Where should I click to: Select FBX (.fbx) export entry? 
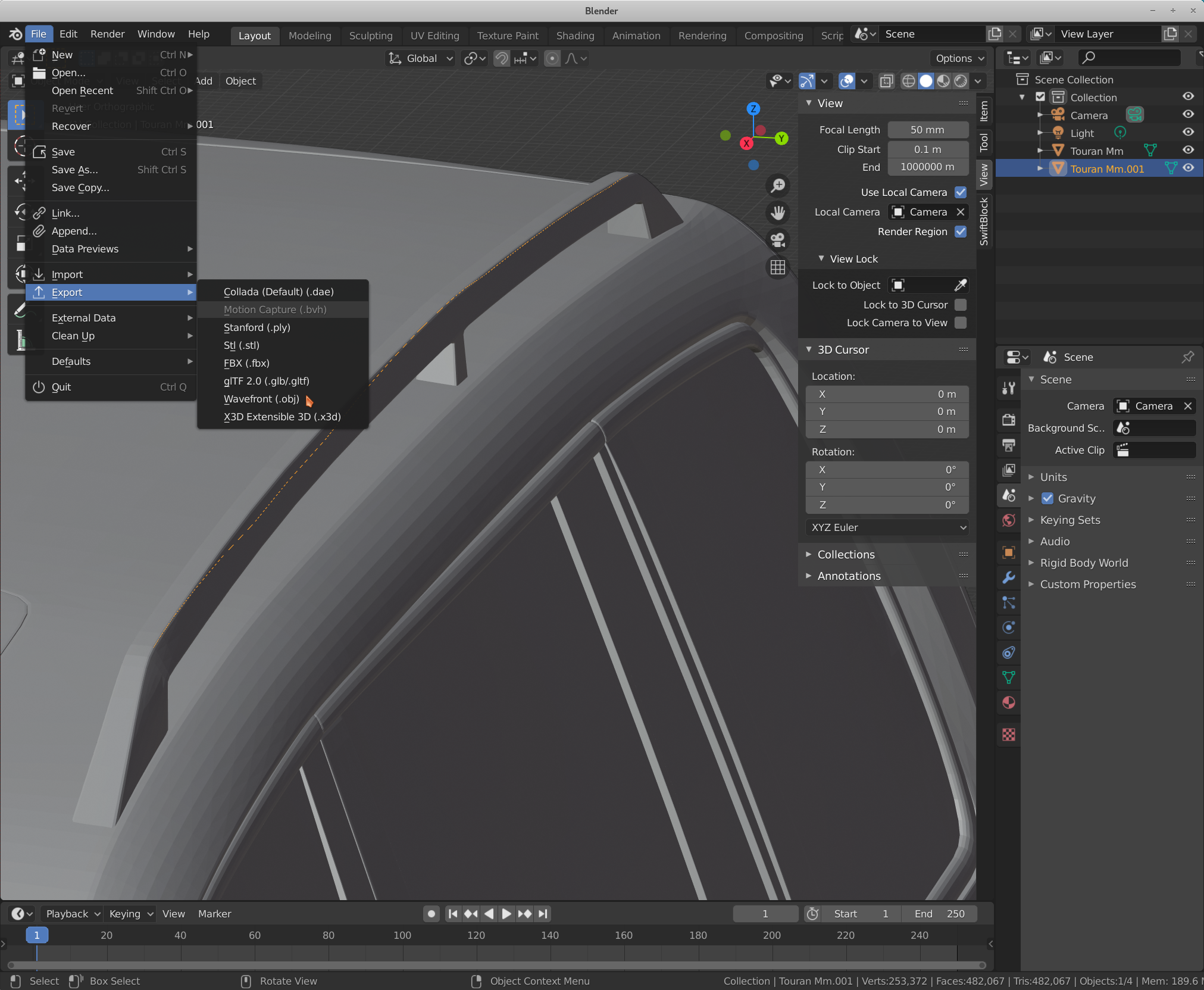246,363
